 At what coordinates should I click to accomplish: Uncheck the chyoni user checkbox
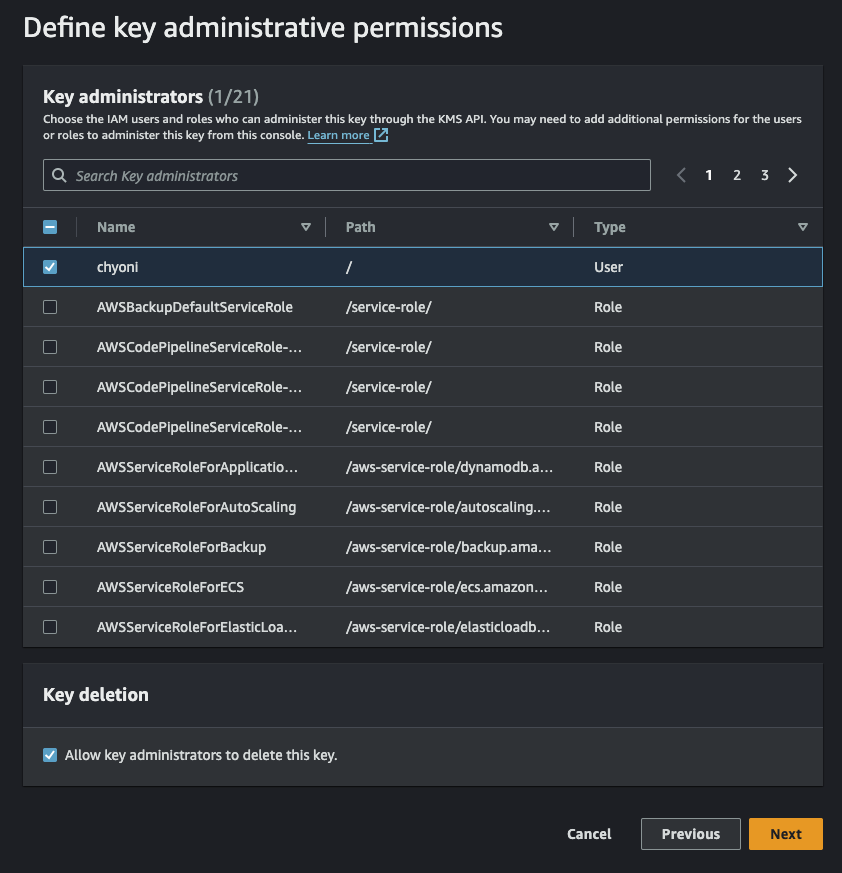[50, 267]
